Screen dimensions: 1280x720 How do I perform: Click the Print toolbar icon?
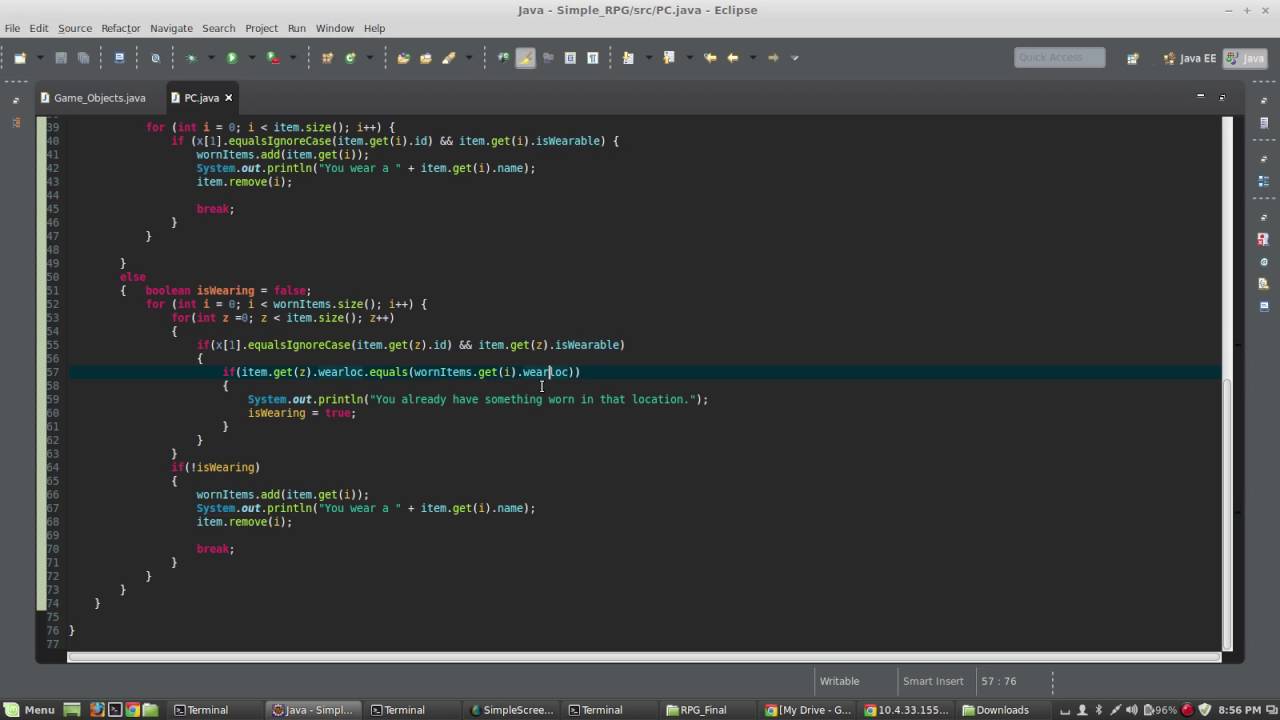click(119, 58)
